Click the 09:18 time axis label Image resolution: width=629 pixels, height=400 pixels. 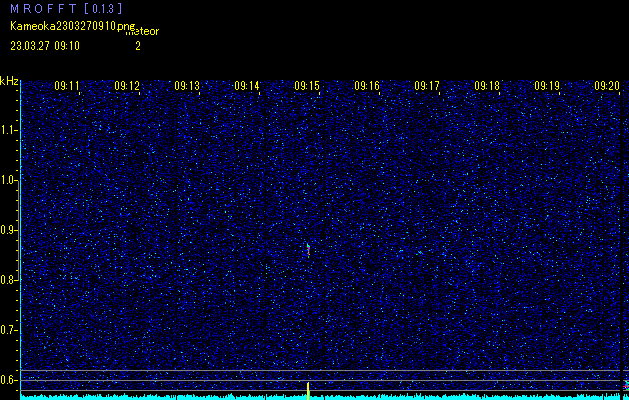pyautogui.click(x=487, y=86)
